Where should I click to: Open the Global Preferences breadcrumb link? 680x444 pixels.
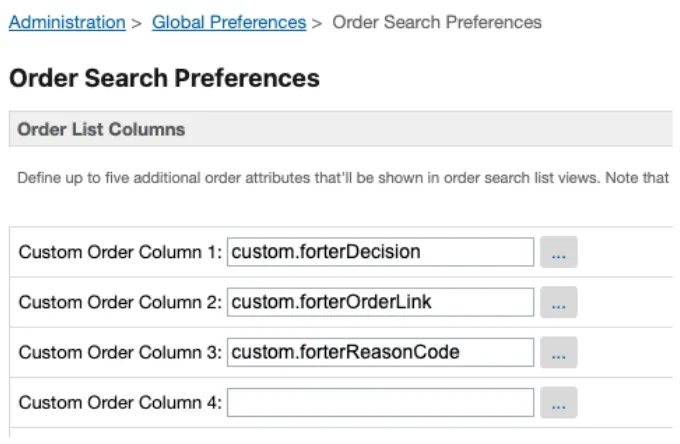coord(229,22)
